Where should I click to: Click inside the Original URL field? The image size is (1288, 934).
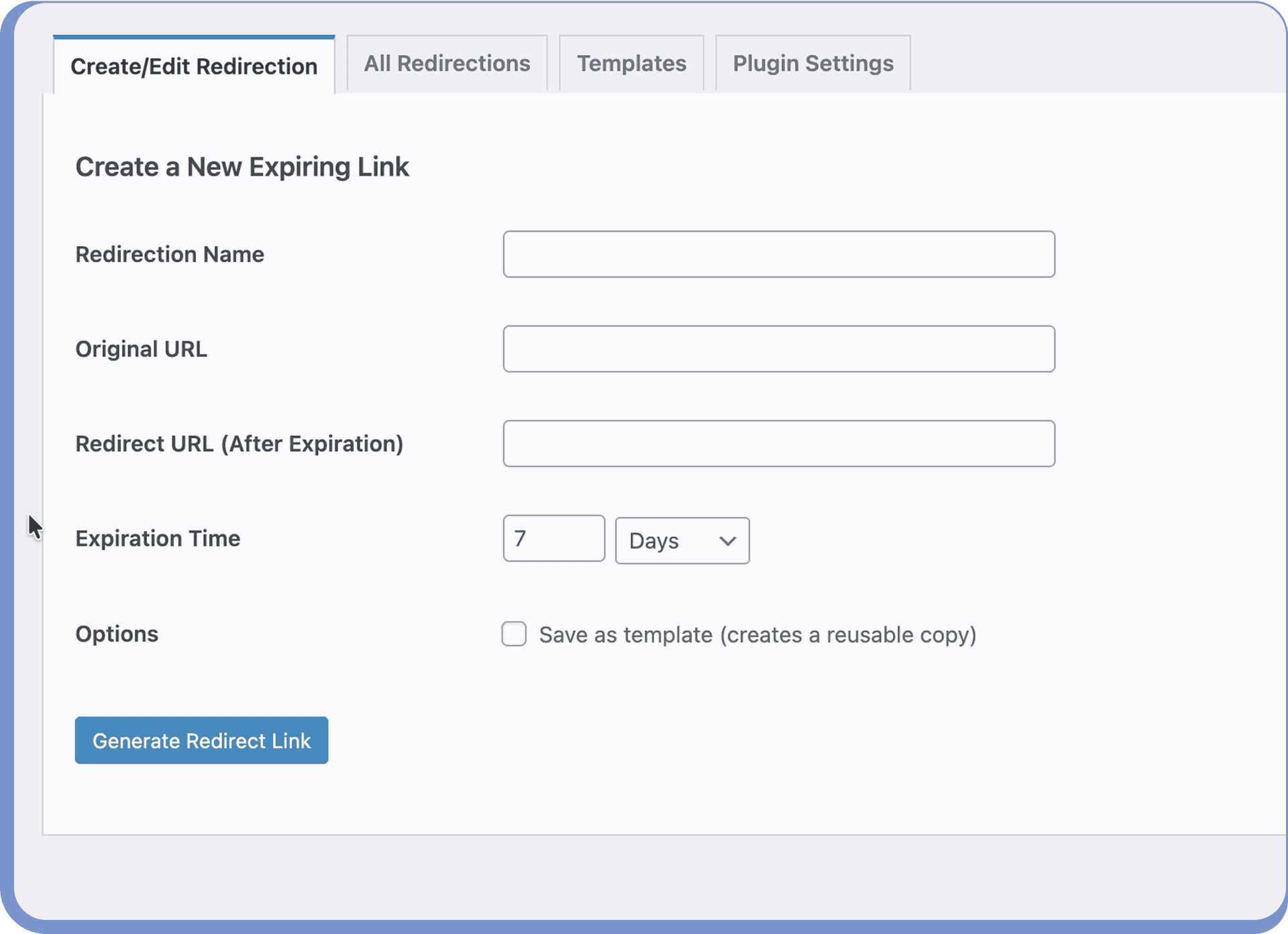779,349
